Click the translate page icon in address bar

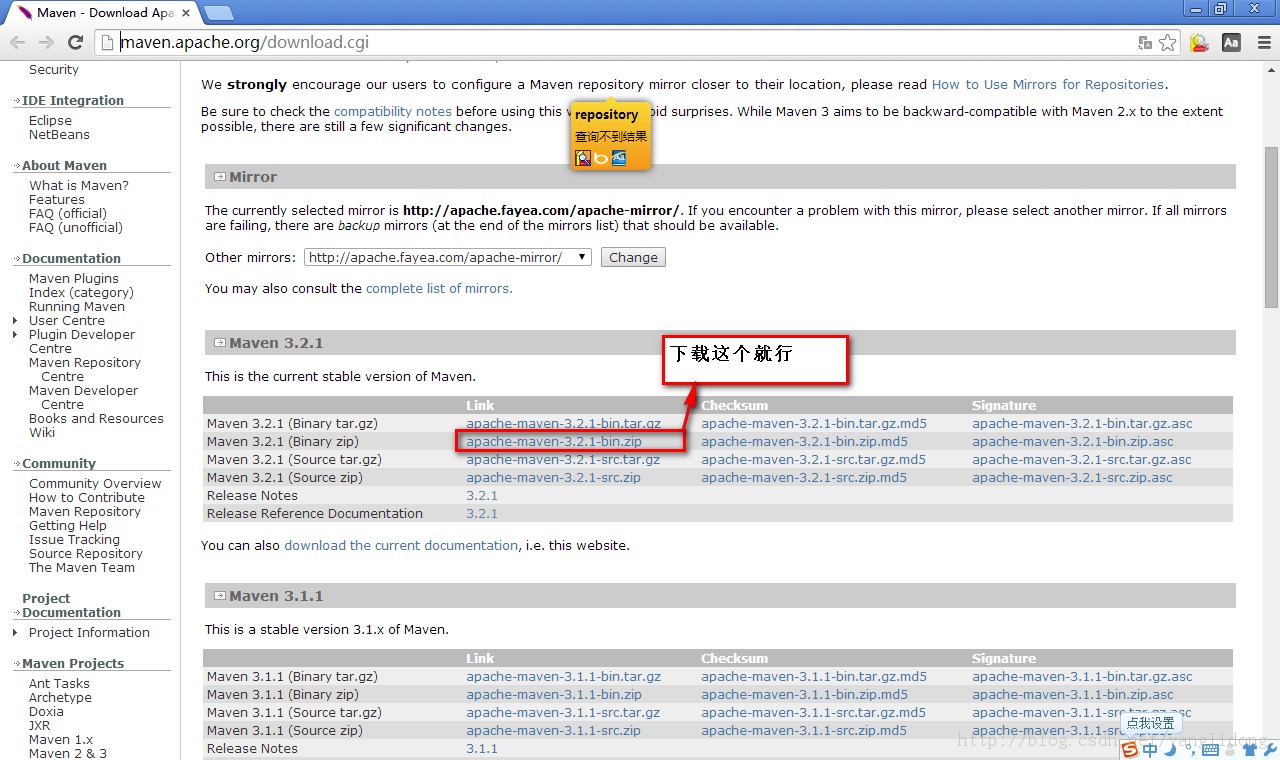tap(1145, 43)
